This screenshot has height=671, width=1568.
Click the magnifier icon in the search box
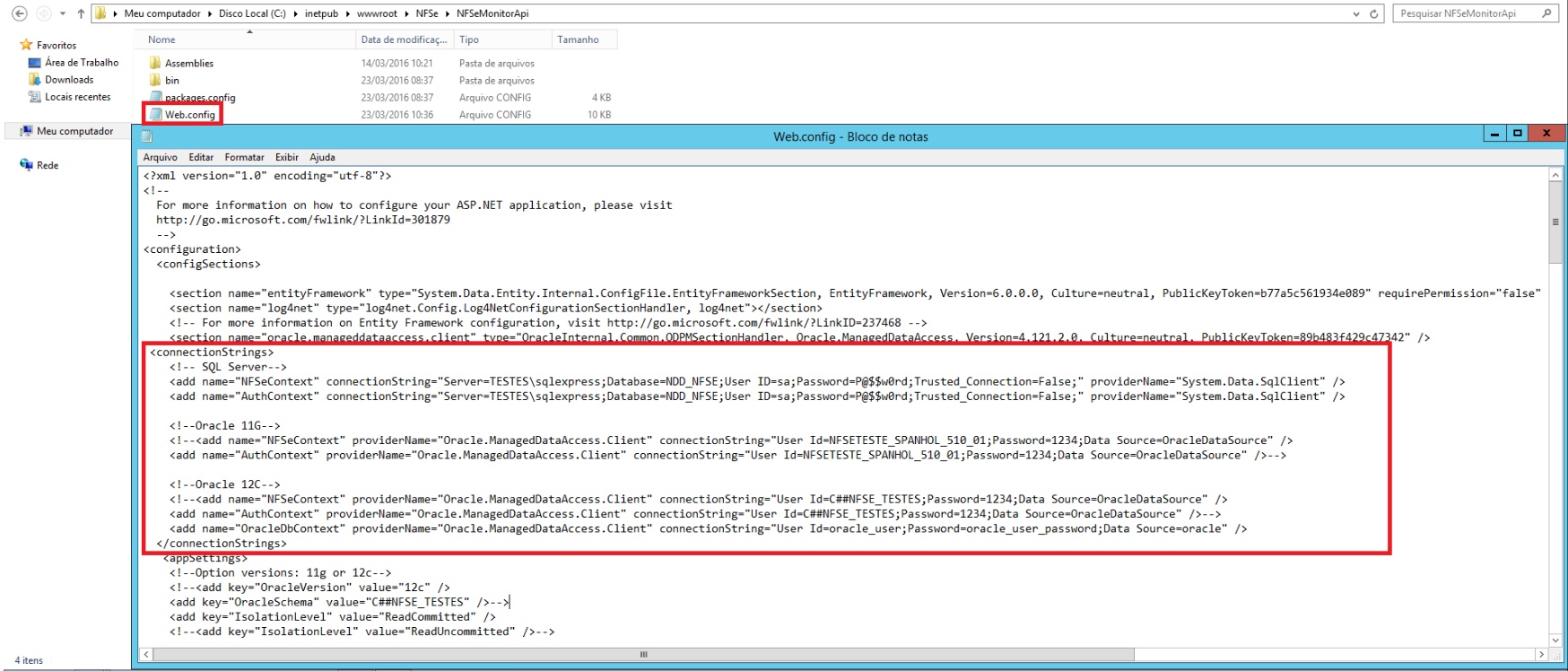click(1546, 13)
